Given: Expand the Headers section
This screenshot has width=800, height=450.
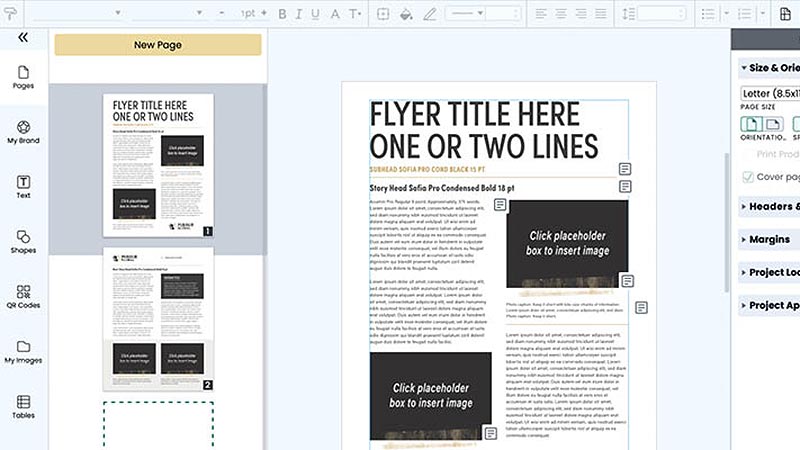Looking at the screenshot, I should pyautogui.click(x=769, y=207).
